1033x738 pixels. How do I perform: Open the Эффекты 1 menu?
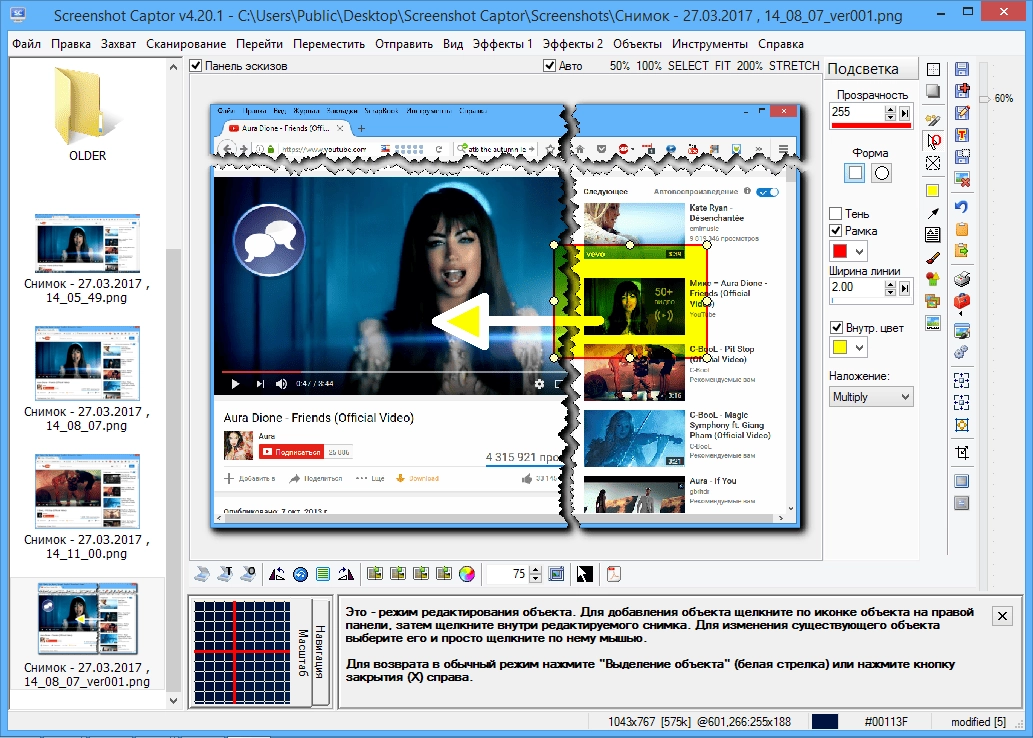click(x=502, y=44)
